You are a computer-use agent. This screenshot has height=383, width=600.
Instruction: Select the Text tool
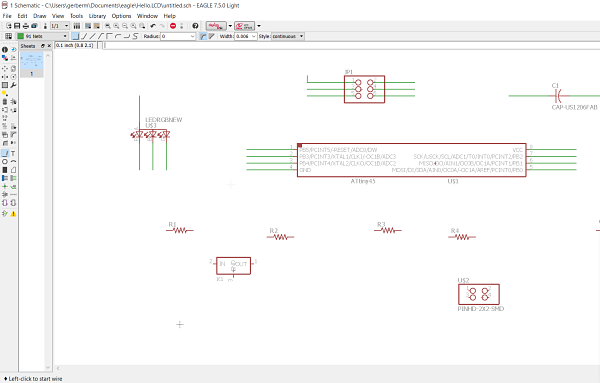[13, 153]
